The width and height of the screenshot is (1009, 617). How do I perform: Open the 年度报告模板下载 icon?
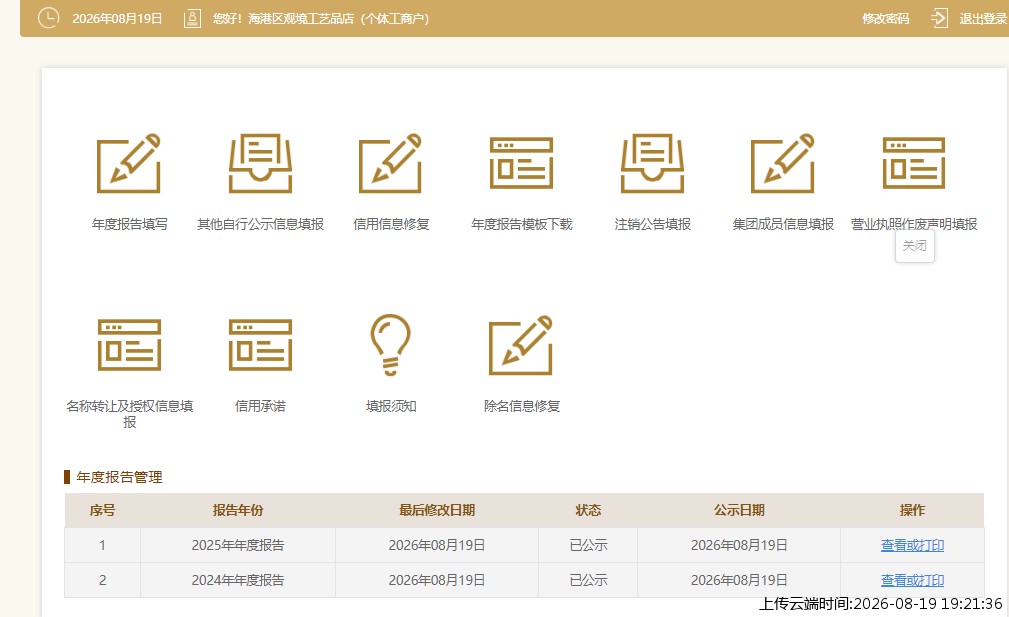[x=521, y=163]
